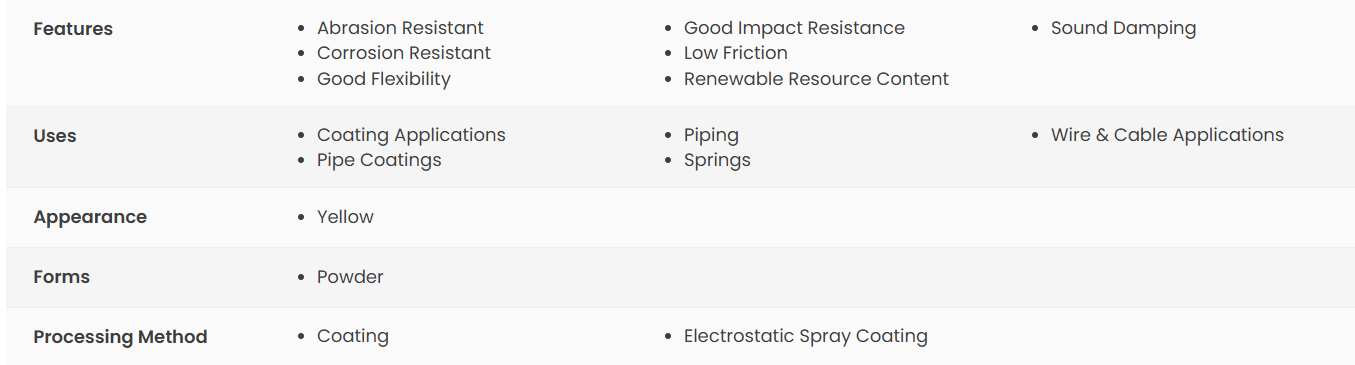Image resolution: width=1355 pixels, height=365 pixels.
Task: Click the Springs use item
Action: click(717, 160)
